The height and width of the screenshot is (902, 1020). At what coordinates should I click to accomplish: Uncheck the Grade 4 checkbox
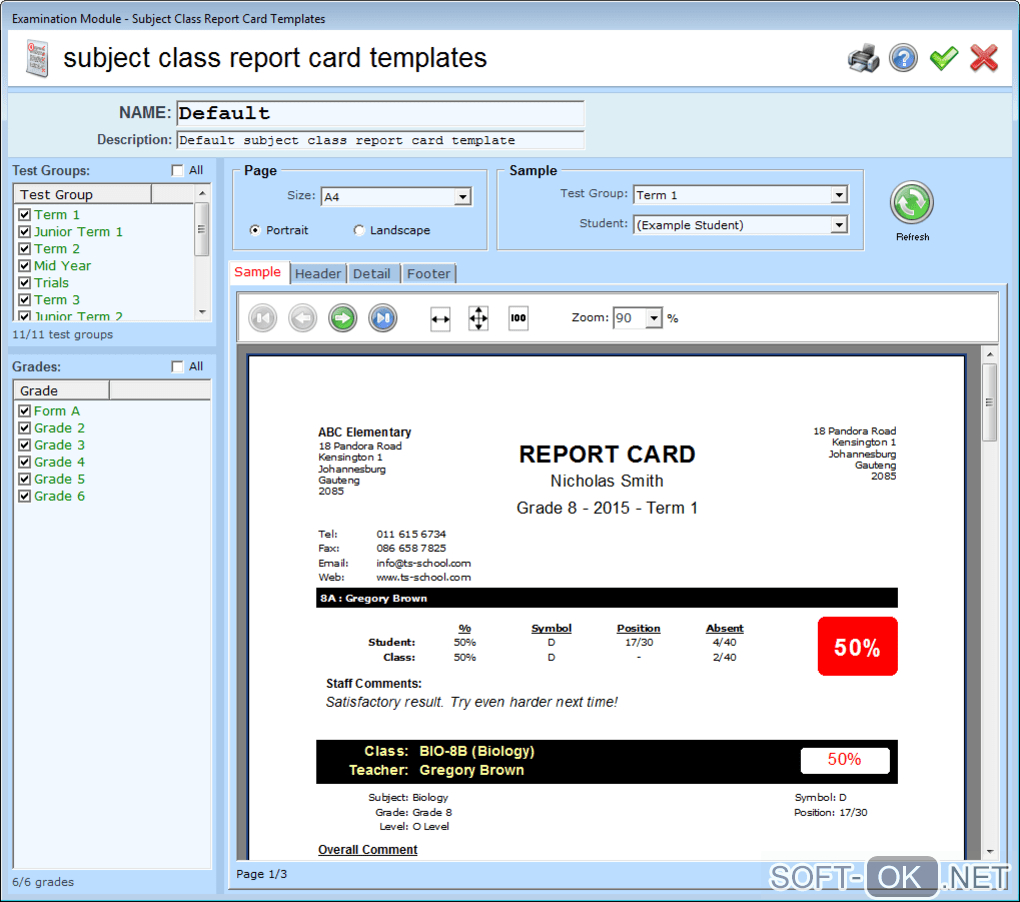click(25, 462)
